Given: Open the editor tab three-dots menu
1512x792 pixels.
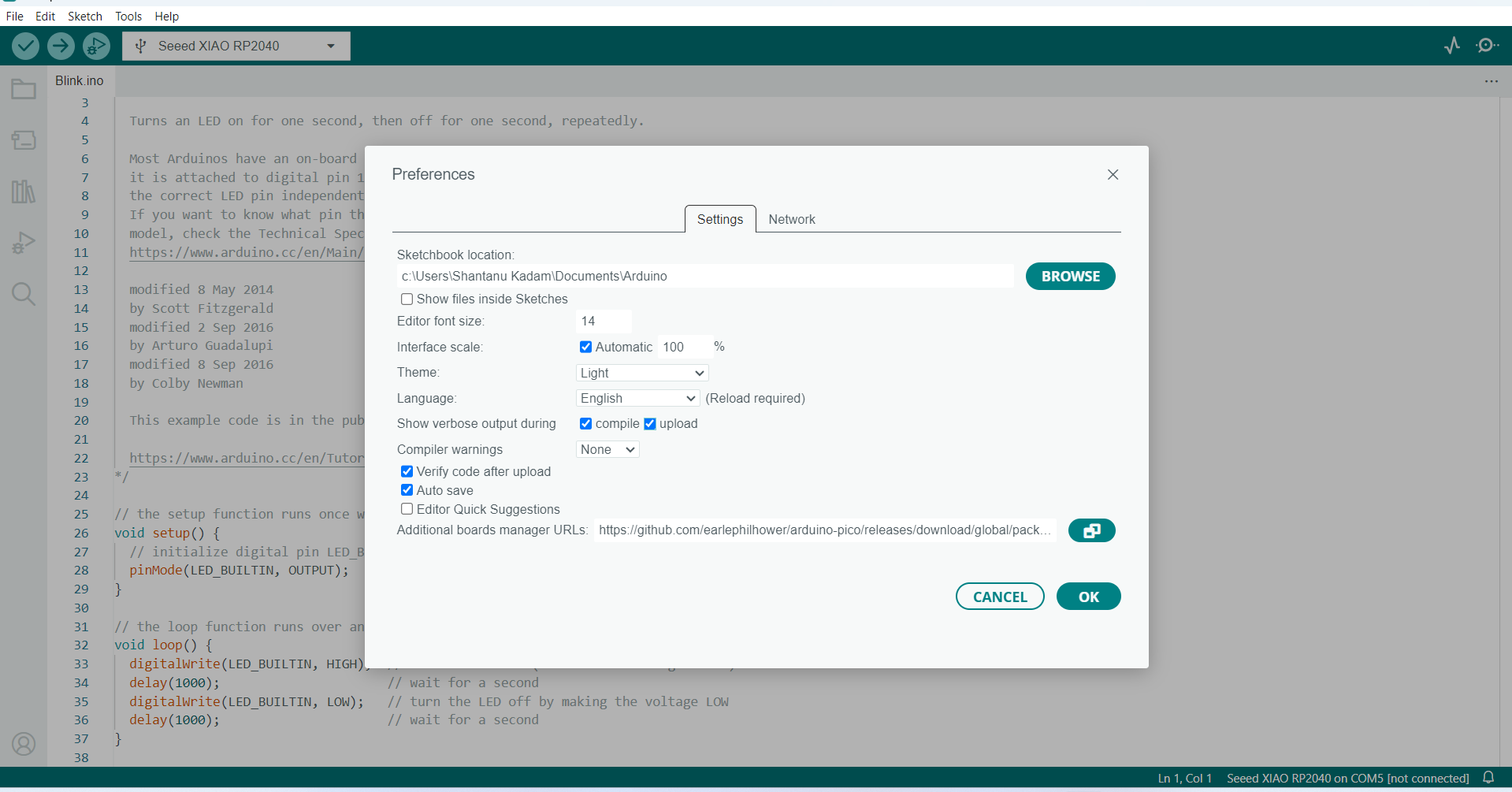Looking at the screenshot, I should point(1492,81).
